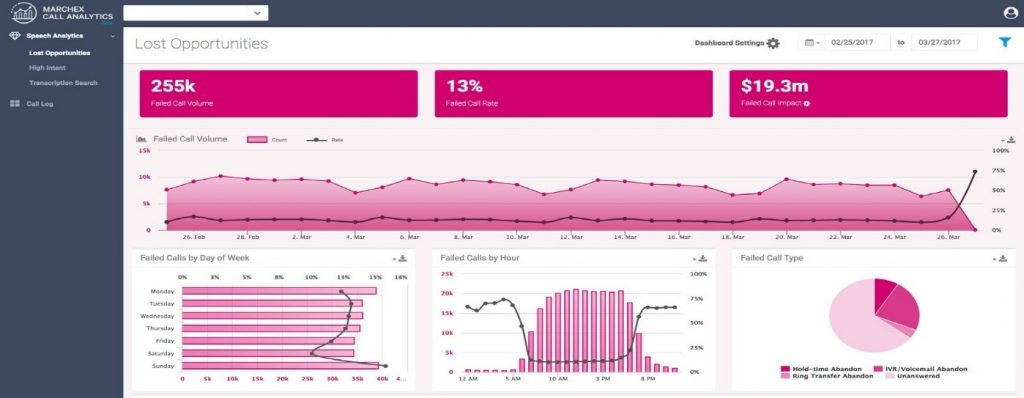Viewport: 1024px width, 398px height.
Task: Click the Lost Opportunities page heading
Action: pos(201,44)
